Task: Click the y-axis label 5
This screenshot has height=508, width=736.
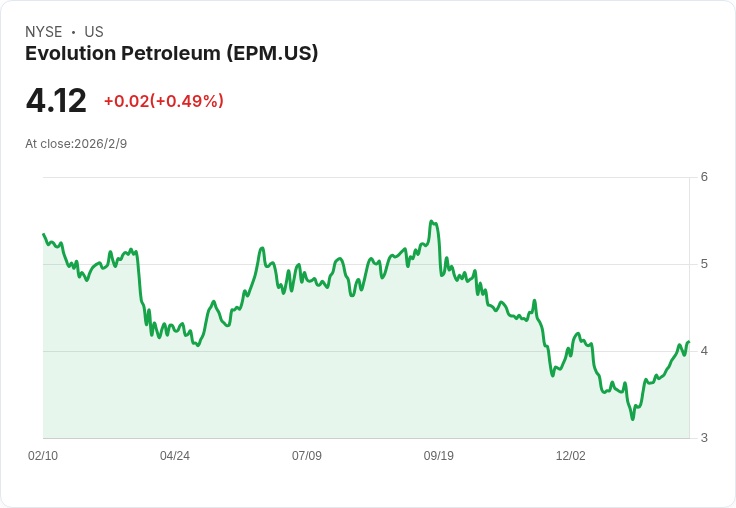Action: tap(704, 264)
